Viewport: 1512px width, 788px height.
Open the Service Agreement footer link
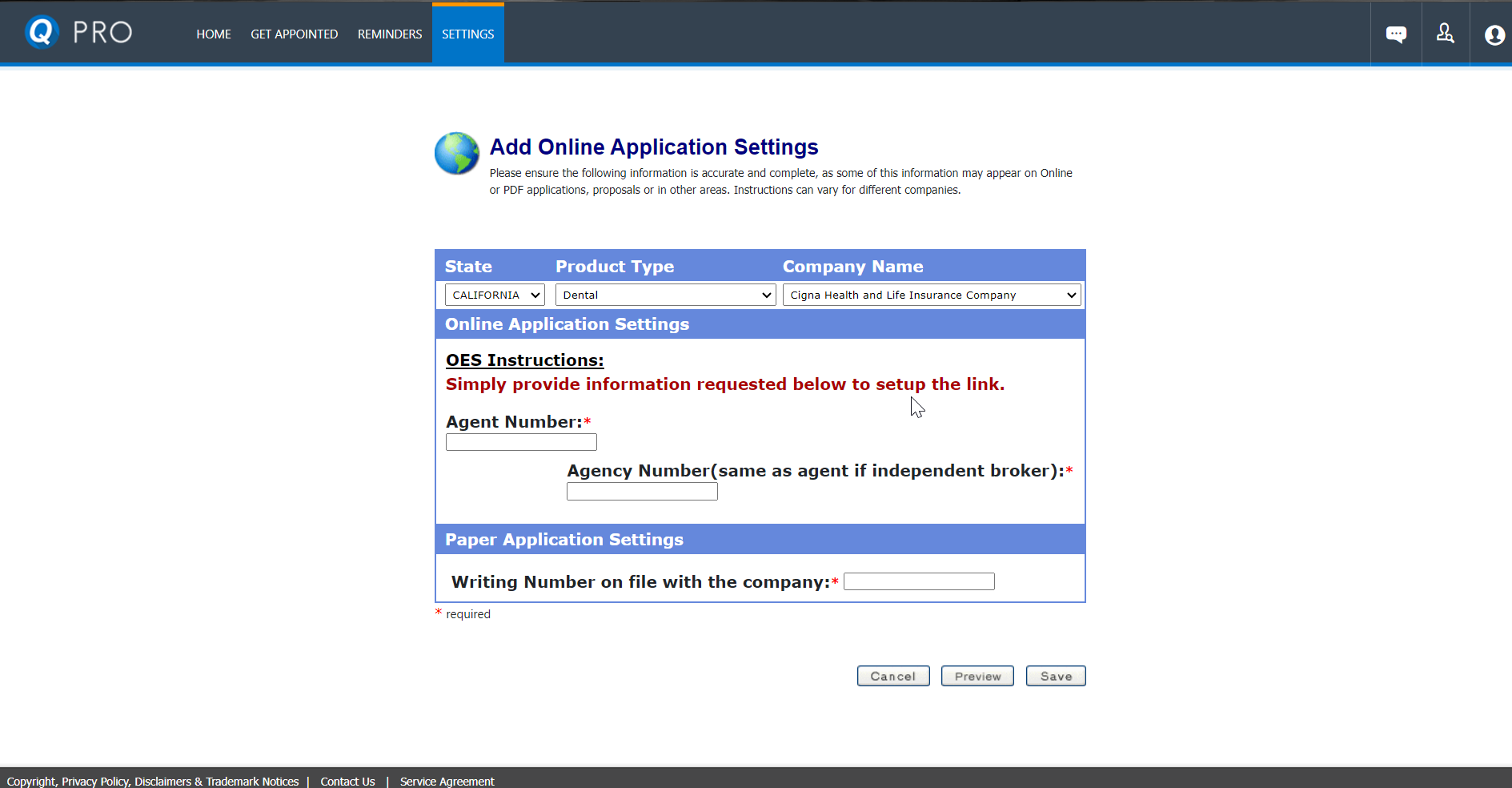447,781
